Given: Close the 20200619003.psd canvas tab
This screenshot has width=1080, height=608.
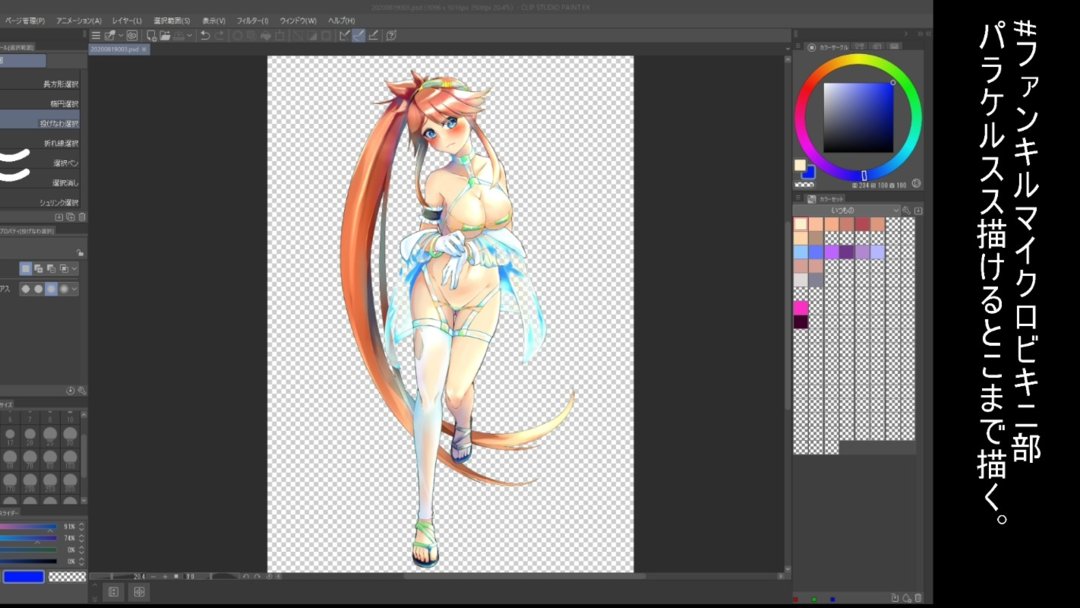Looking at the screenshot, I should pos(145,50).
